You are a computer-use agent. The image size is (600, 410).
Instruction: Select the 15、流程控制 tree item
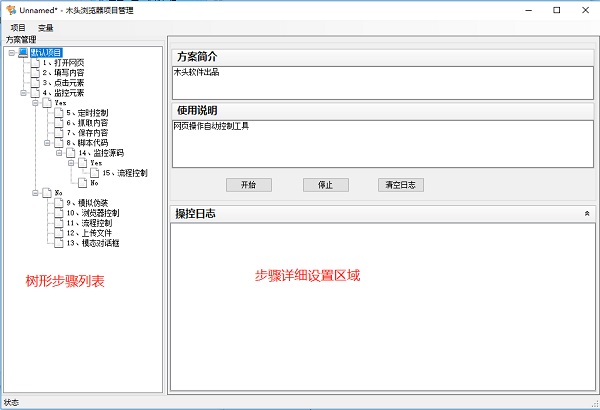click(125, 173)
